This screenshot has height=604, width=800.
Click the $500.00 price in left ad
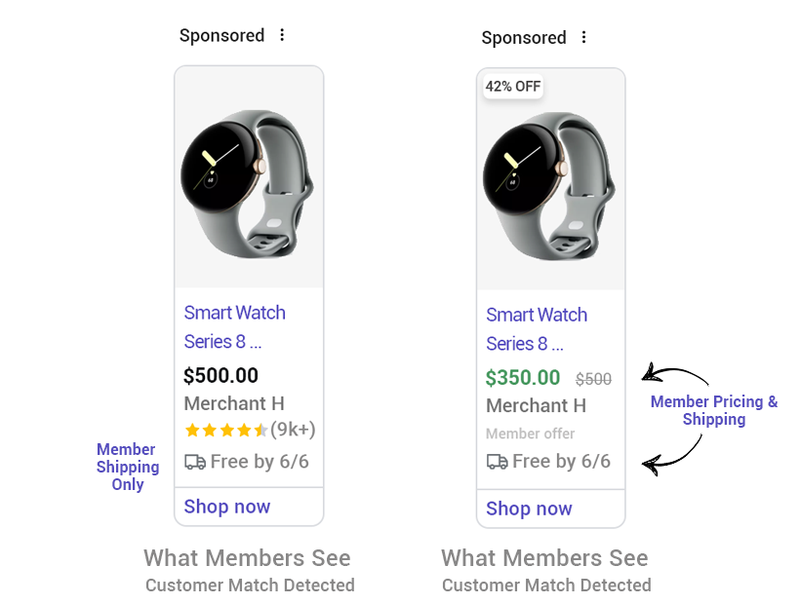[x=221, y=376]
